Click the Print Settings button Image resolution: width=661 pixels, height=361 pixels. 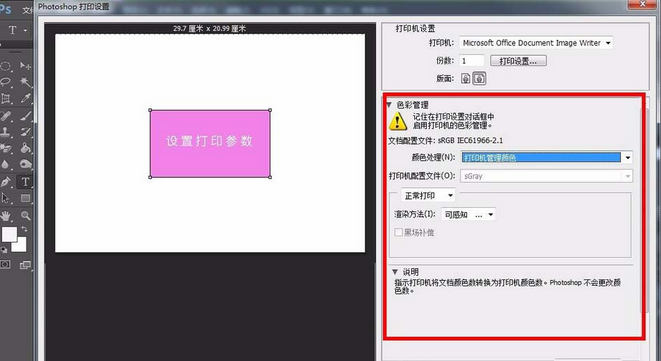pyautogui.click(x=518, y=61)
